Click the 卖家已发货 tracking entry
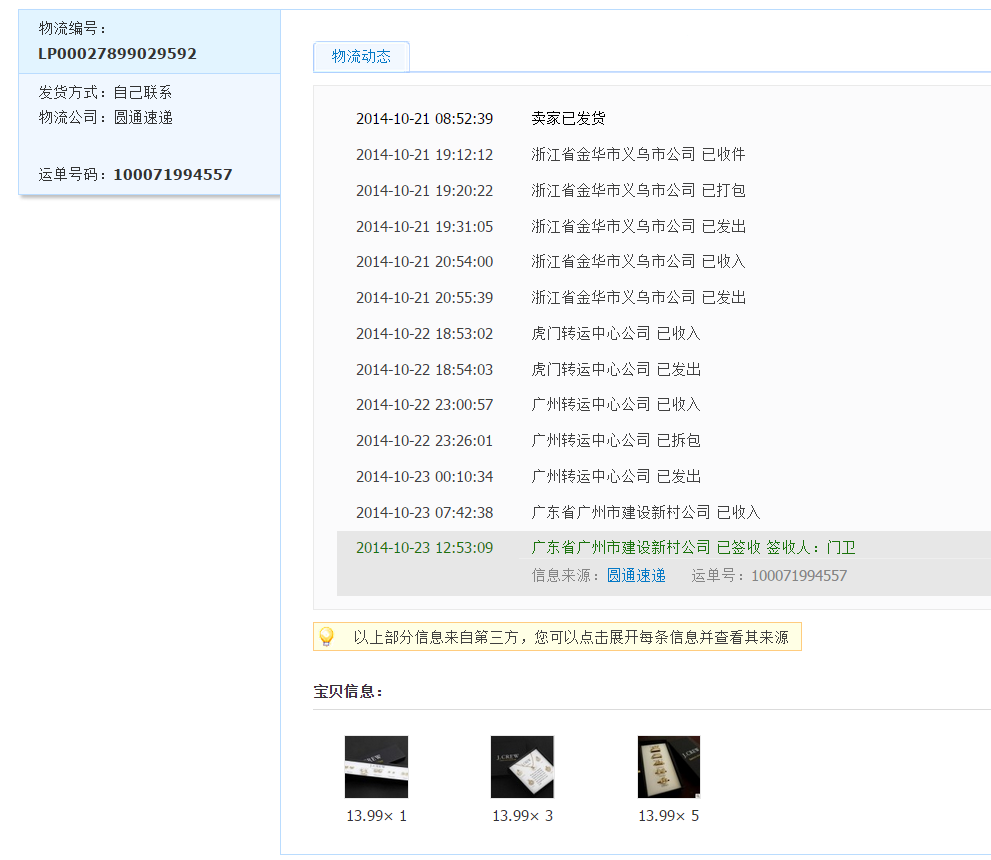Viewport: 991px width, 860px height. tap(568, 119)
